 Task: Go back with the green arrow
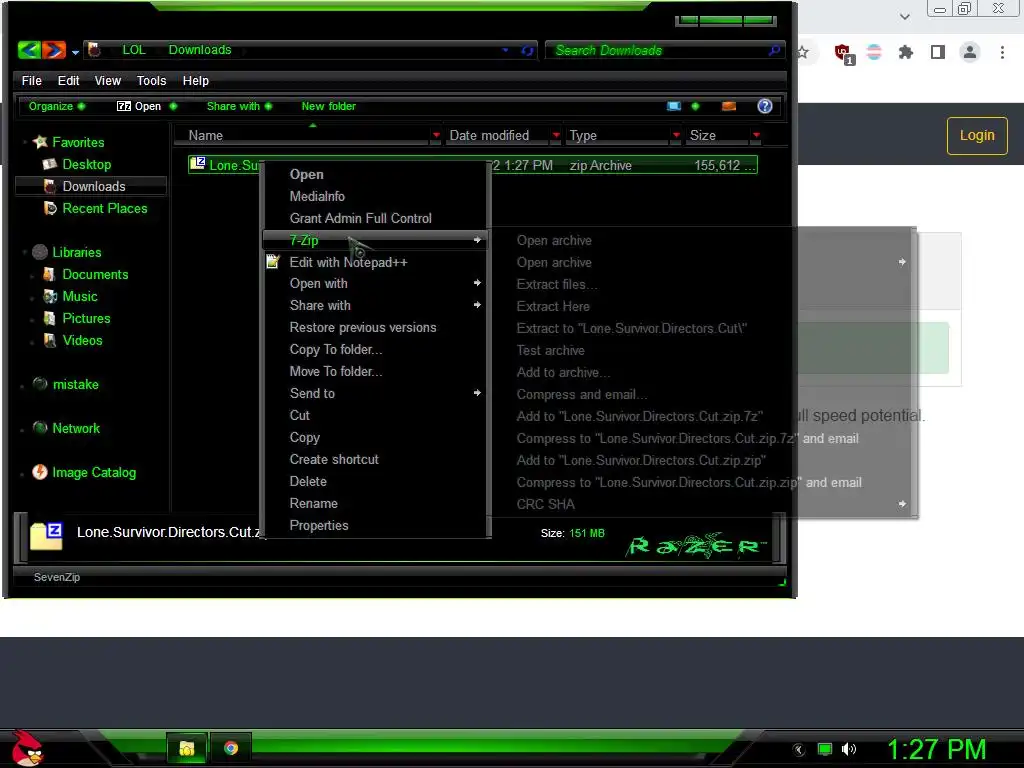[x=29, y=50]
